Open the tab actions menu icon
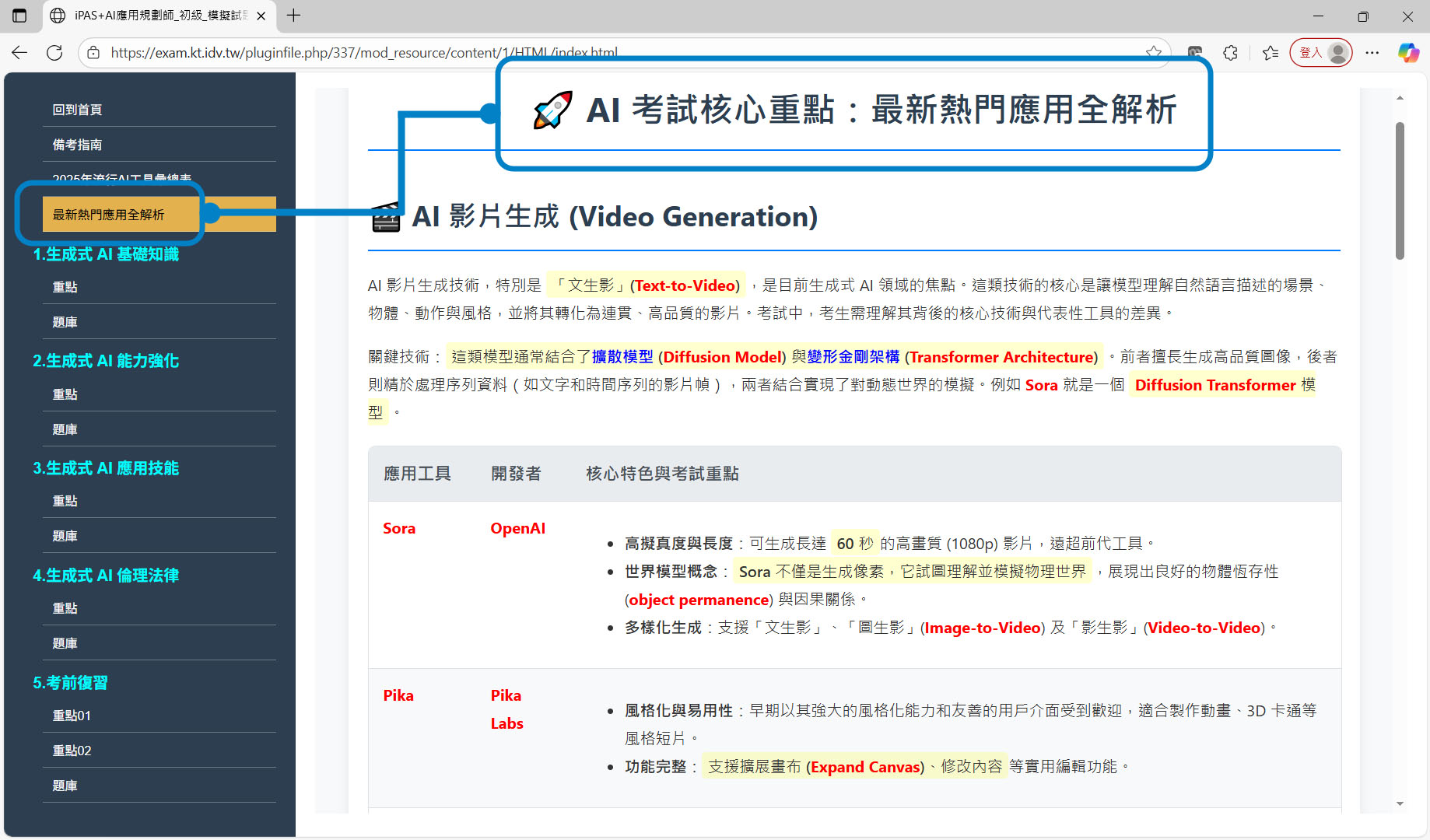This screenshot has width=1430, height=840. coord(19,16)
